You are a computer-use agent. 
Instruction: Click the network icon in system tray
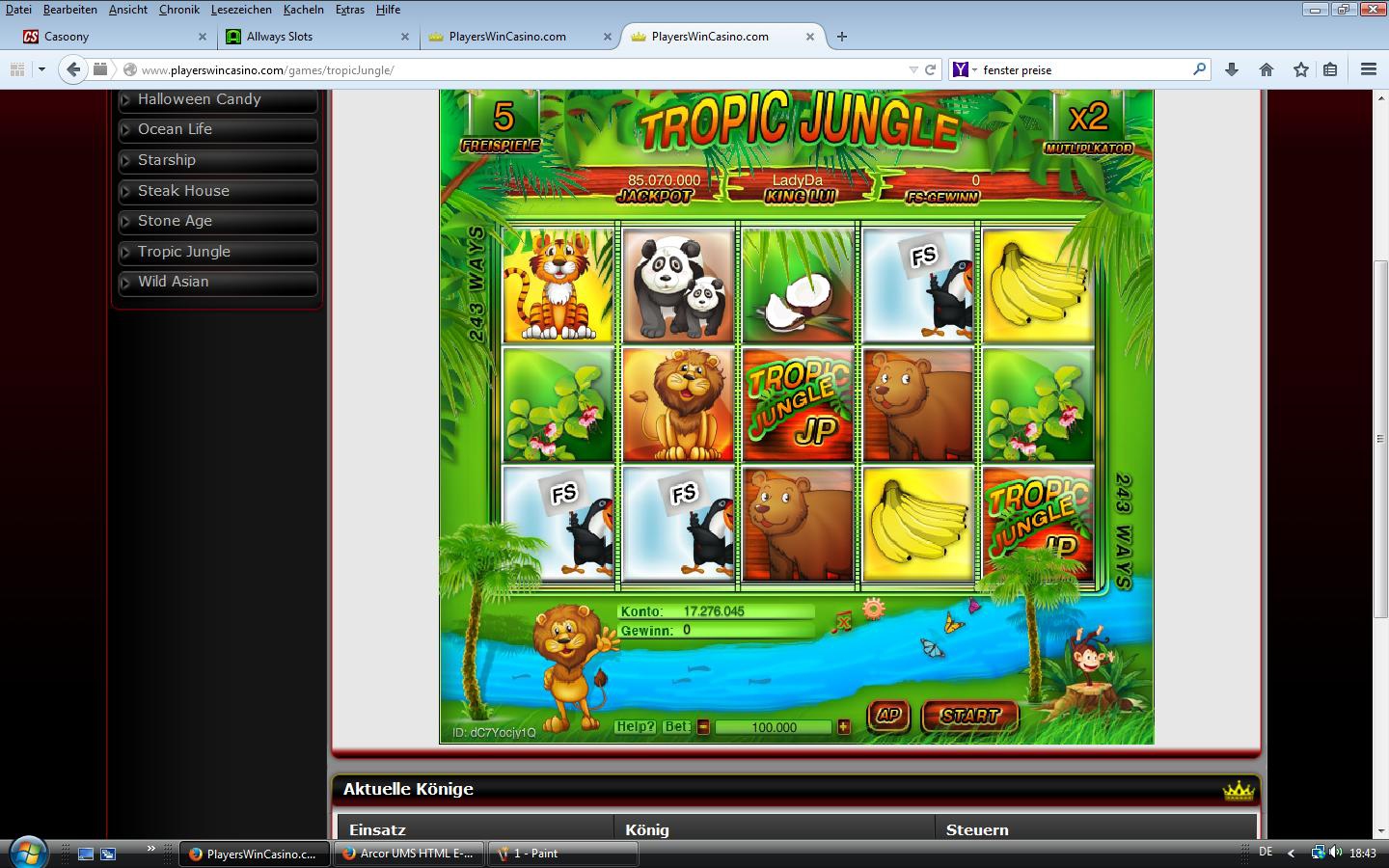coord(1318,853)
